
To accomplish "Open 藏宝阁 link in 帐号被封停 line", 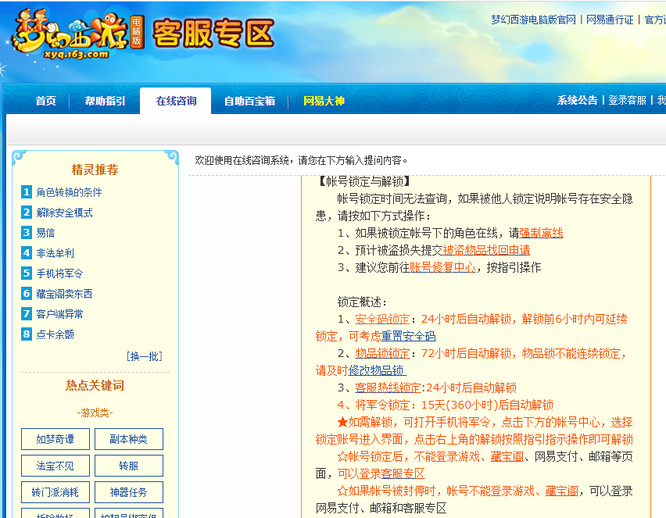I will (562, 491).
